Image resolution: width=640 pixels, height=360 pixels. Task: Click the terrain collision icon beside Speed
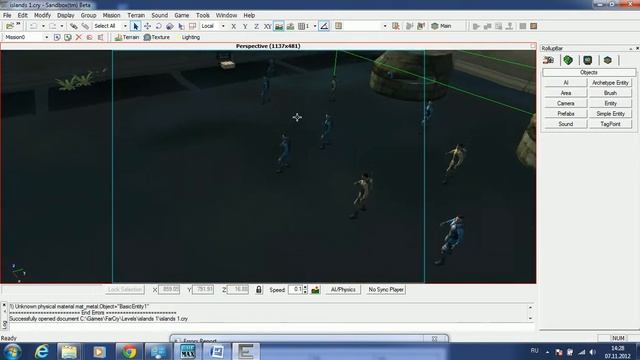pos(316,290)
